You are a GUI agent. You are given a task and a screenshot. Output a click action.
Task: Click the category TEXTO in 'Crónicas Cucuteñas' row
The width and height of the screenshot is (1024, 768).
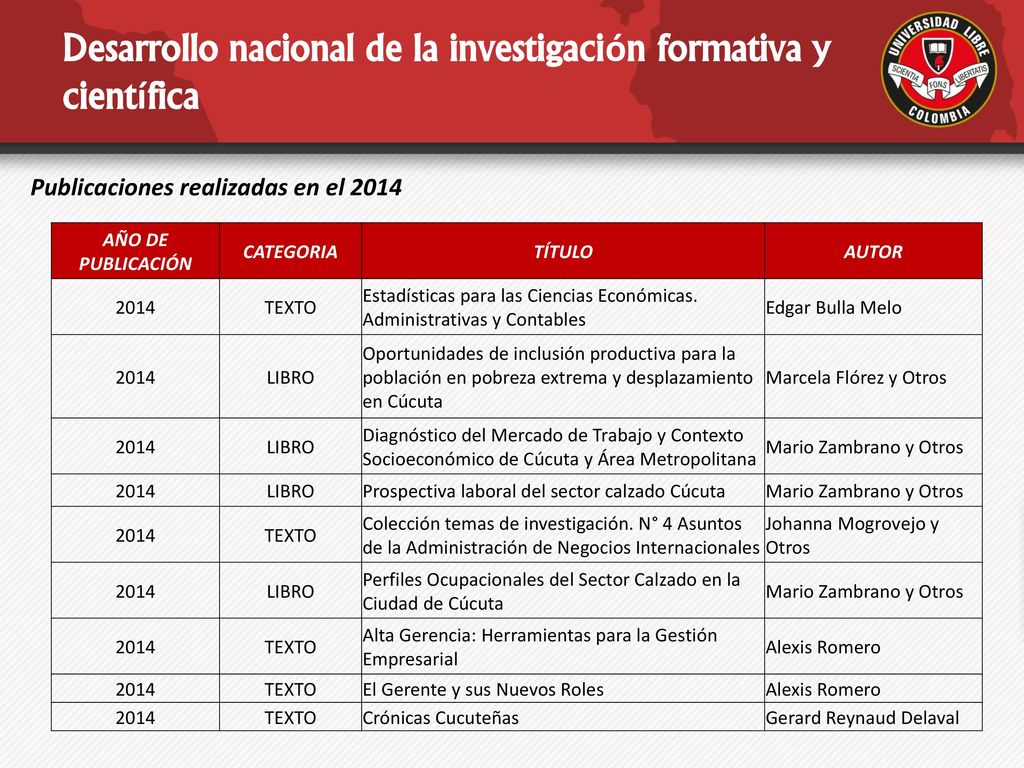[x=290, y=718]
